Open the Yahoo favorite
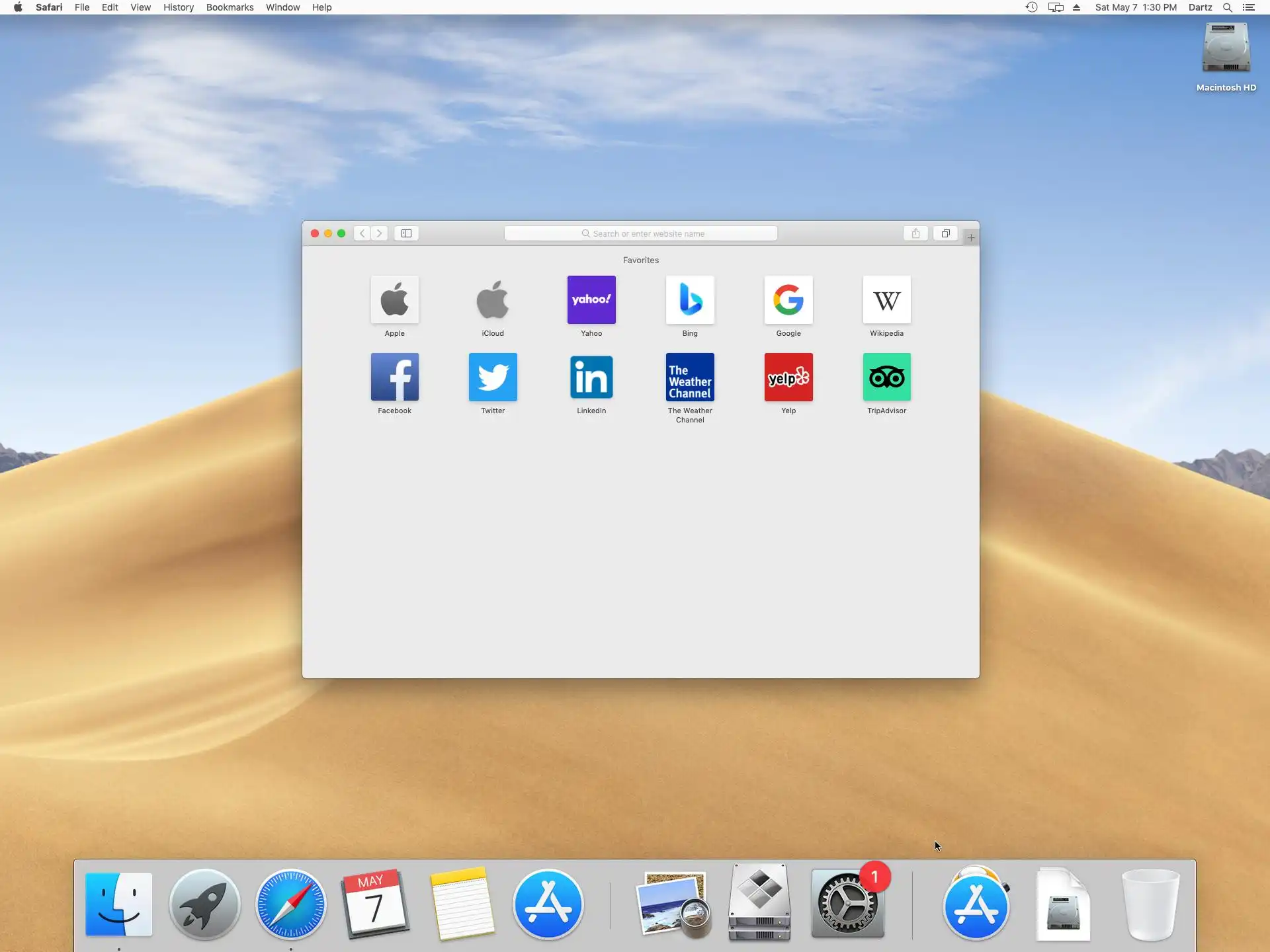The height and width of the screenshot is (952, 1270). [x=591, y=300]
